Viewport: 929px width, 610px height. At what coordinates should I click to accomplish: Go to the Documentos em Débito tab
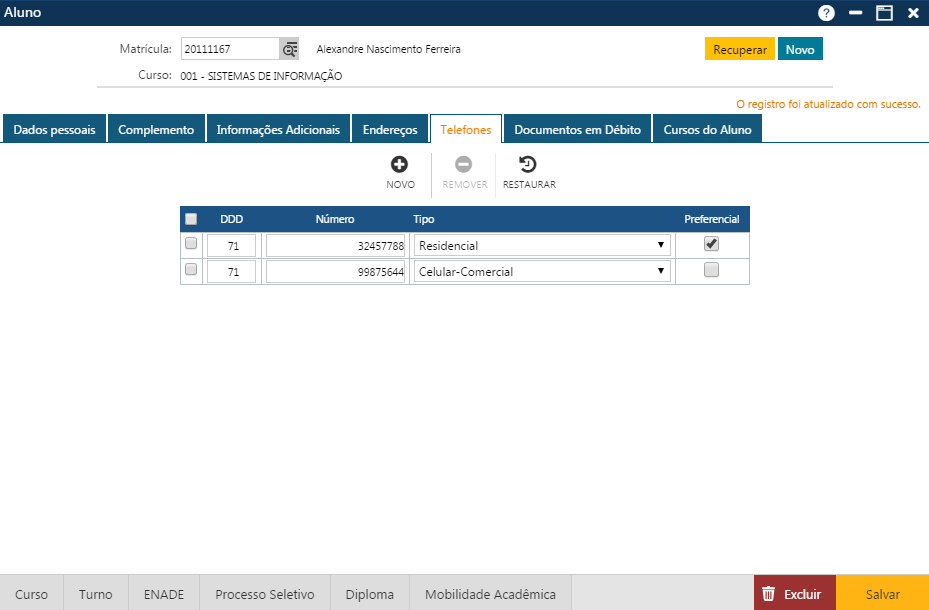(x=577, y=130)
